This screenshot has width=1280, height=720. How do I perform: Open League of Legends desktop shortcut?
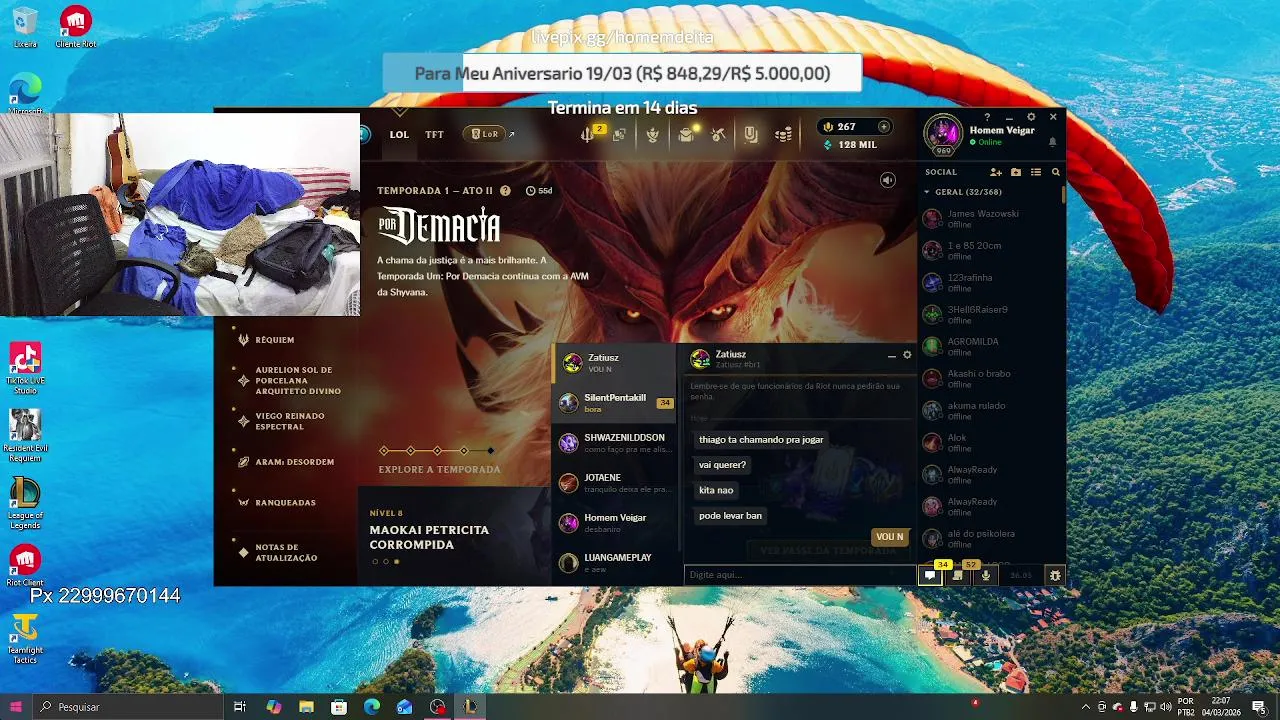[x=25, y=503]
